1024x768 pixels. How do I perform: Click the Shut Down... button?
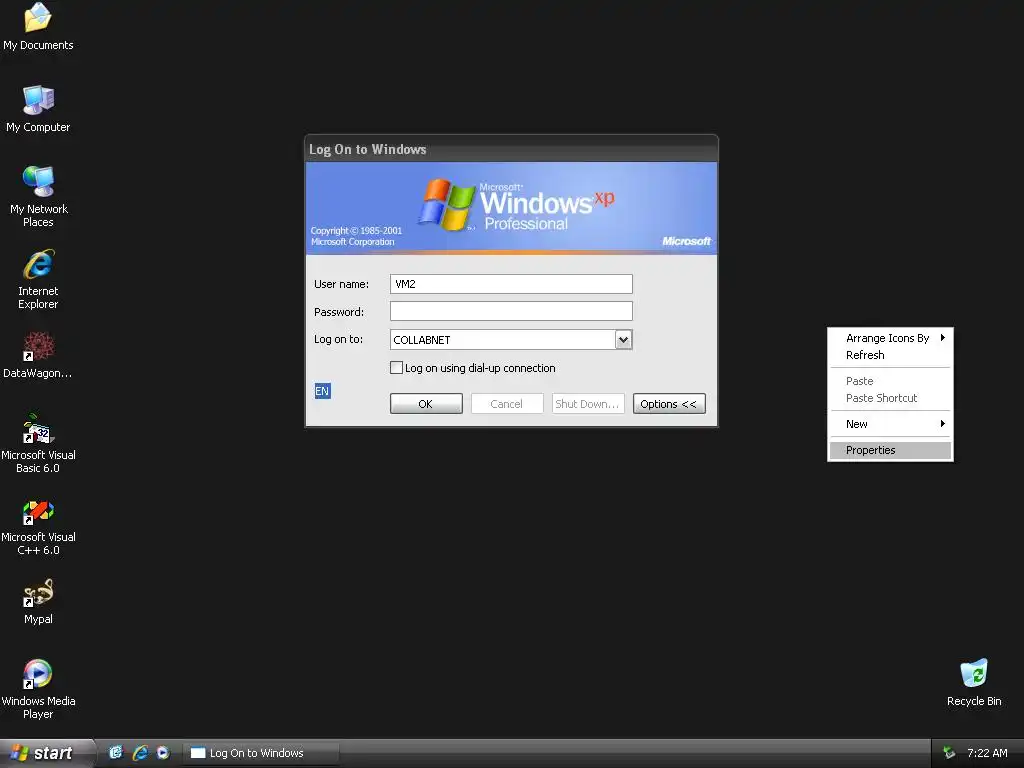coord(588,404)
